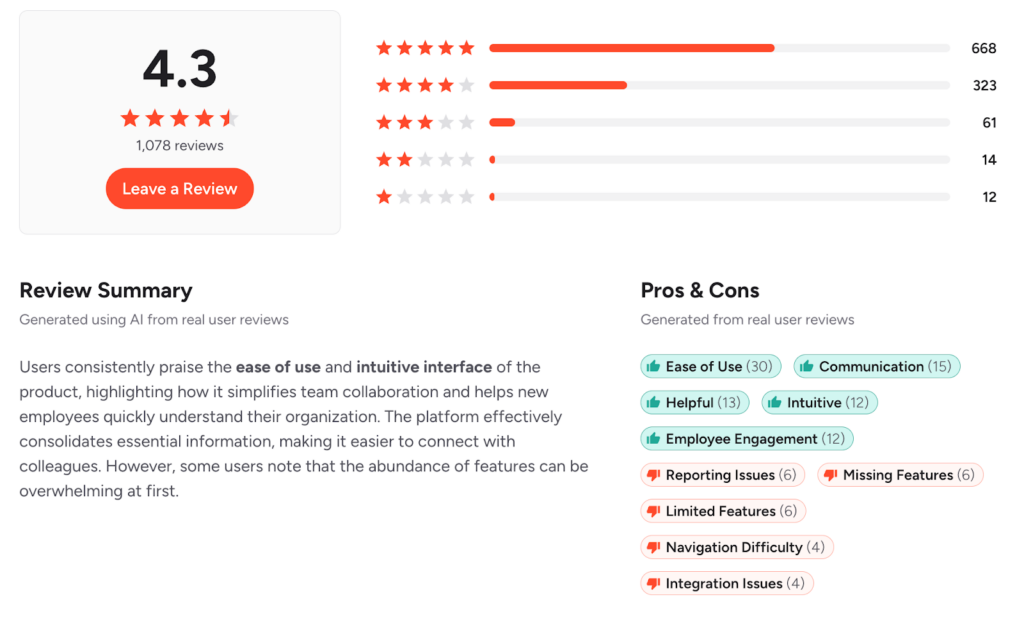The image size is (1024, 625).
Task: Click the 1,078 reviews text
Action: click(180, 145)
